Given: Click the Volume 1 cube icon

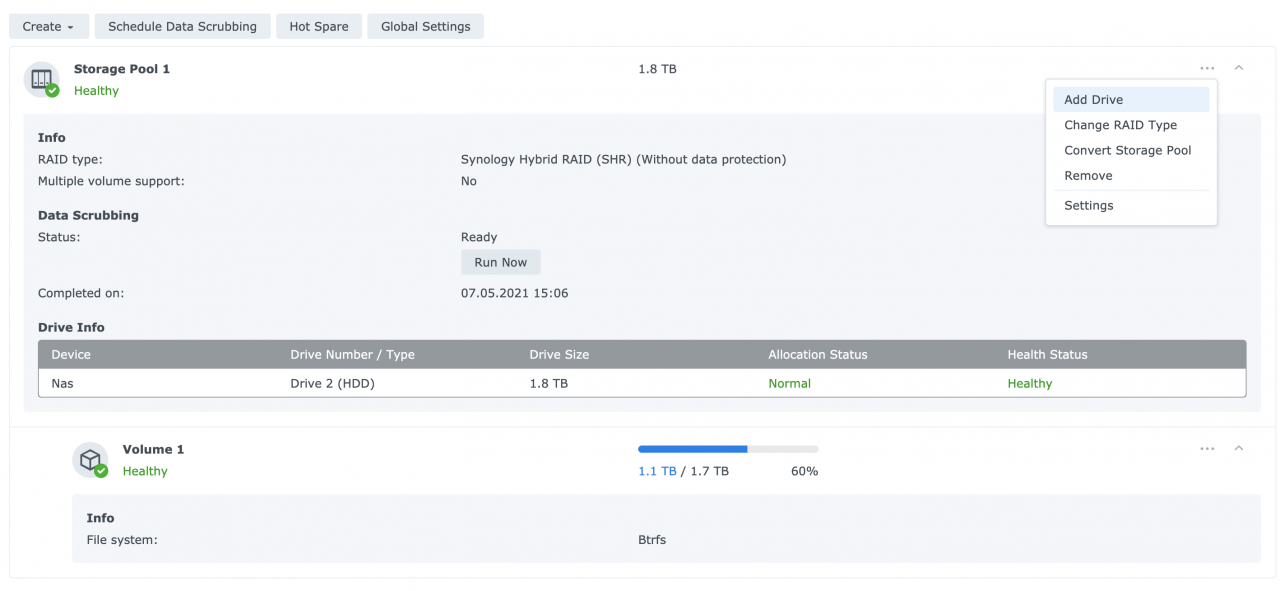Looking at the screenshot, I should 91,460.
